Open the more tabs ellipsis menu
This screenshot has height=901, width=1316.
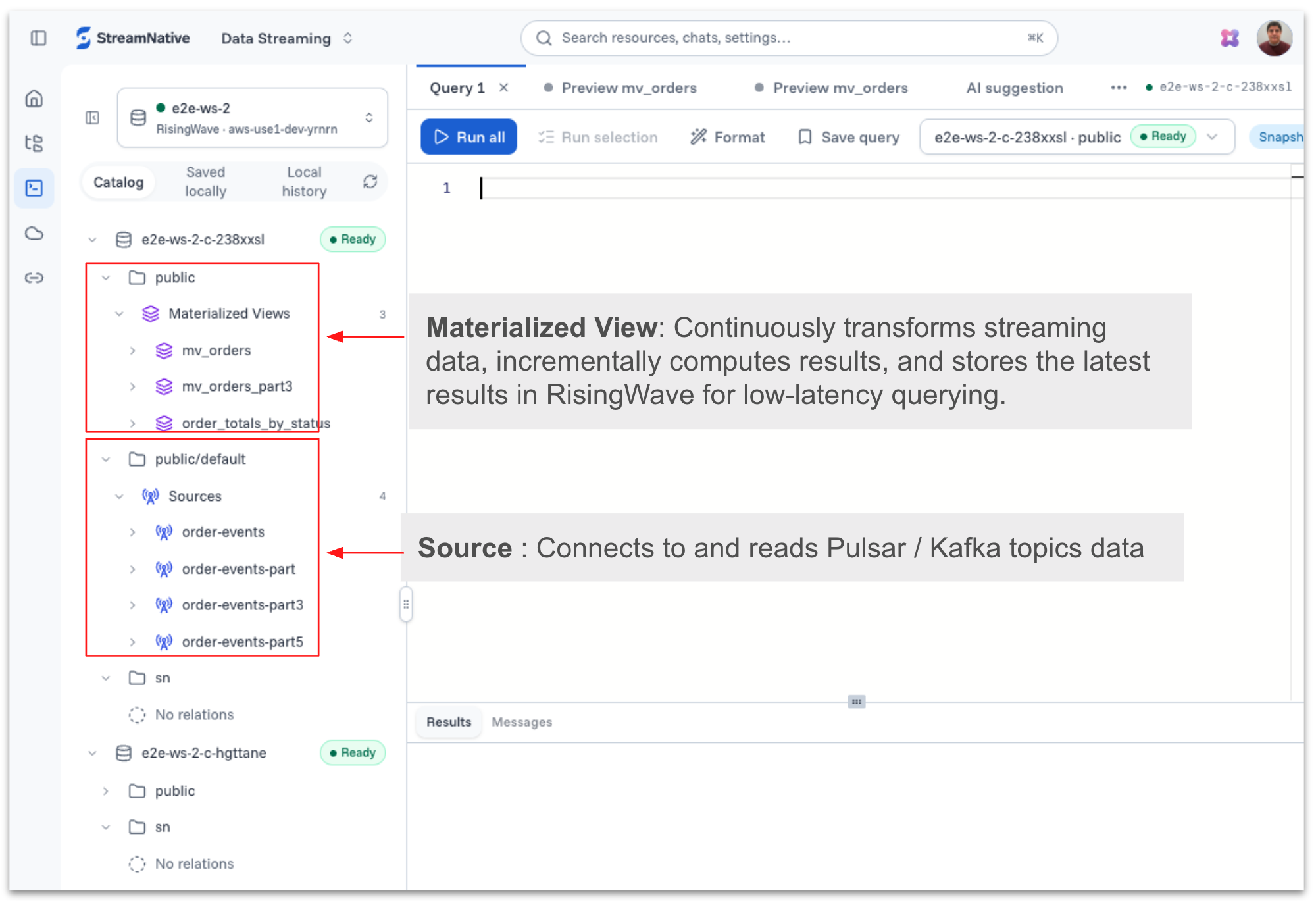[1119, 88]
